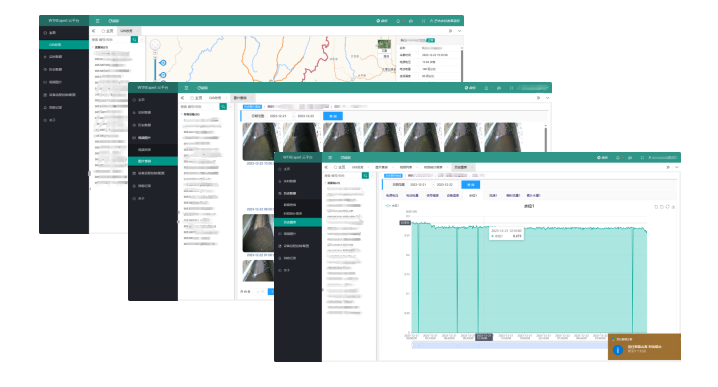Click the map pan compass control in the GIS window
Screen dimensions: 718x387
point(155,45)
